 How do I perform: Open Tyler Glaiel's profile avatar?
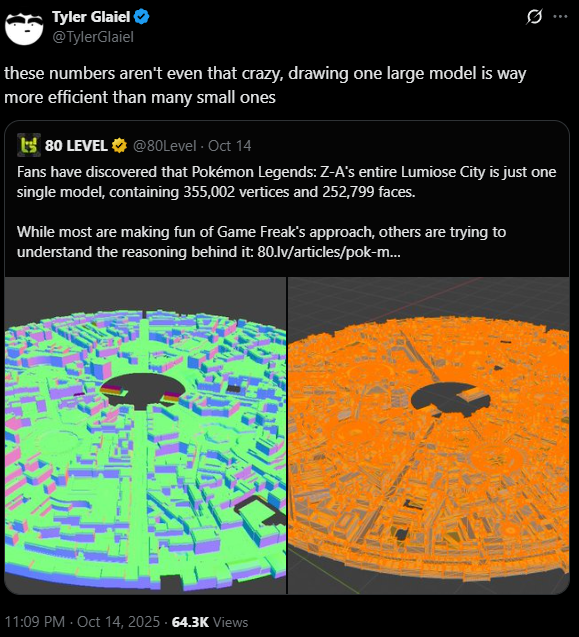[24, 28]
